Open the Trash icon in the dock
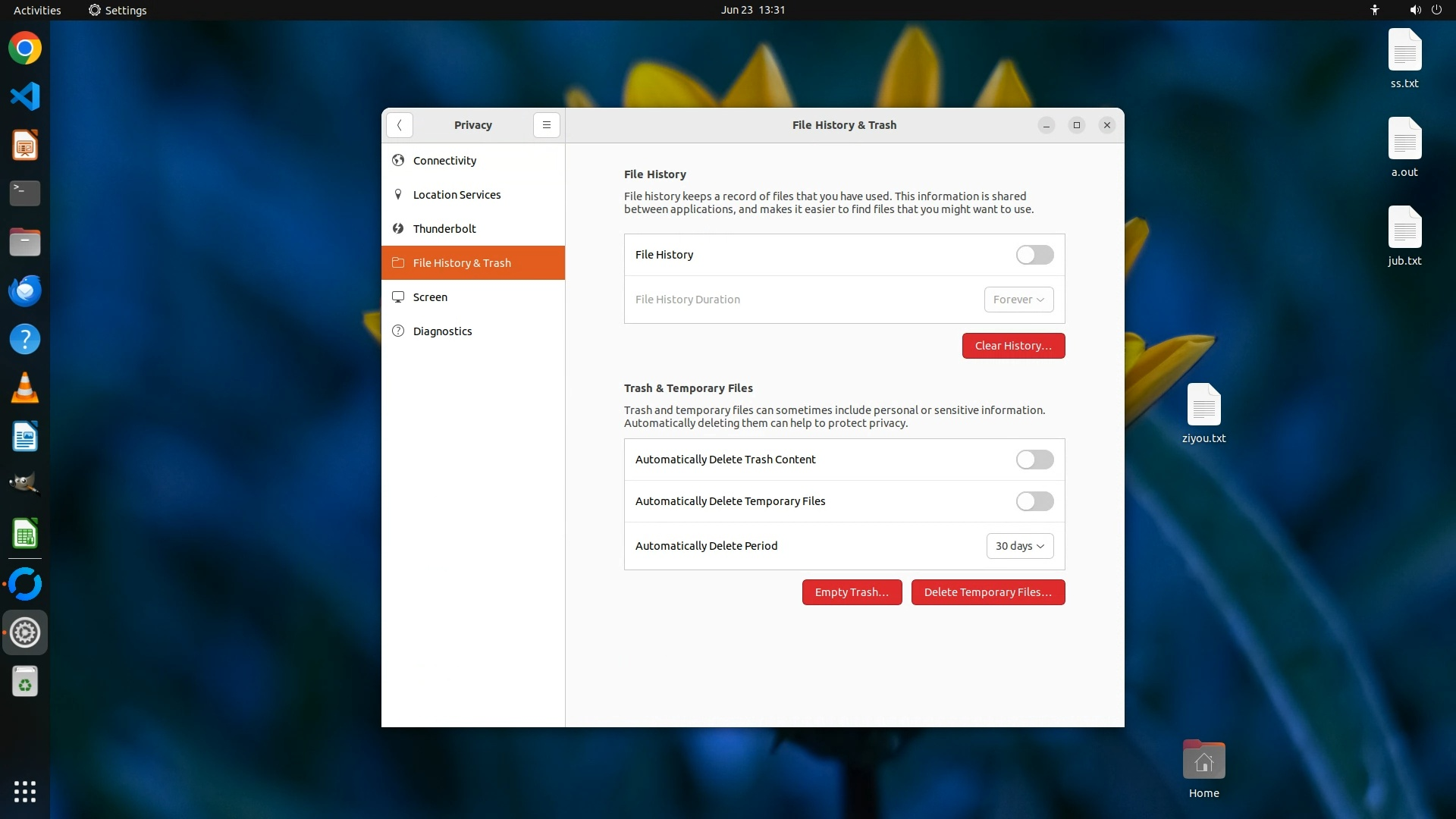 point(25,681)
